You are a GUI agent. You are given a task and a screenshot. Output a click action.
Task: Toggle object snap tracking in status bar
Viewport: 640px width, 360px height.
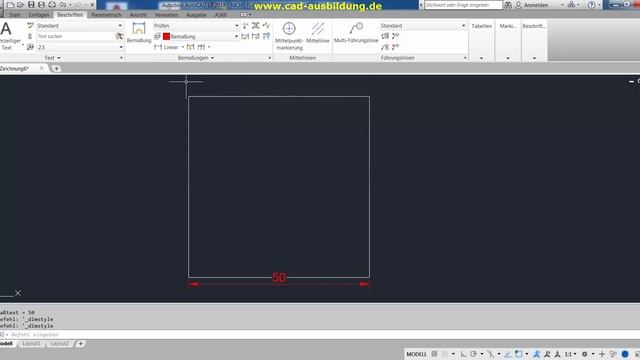tap(508, 354)
